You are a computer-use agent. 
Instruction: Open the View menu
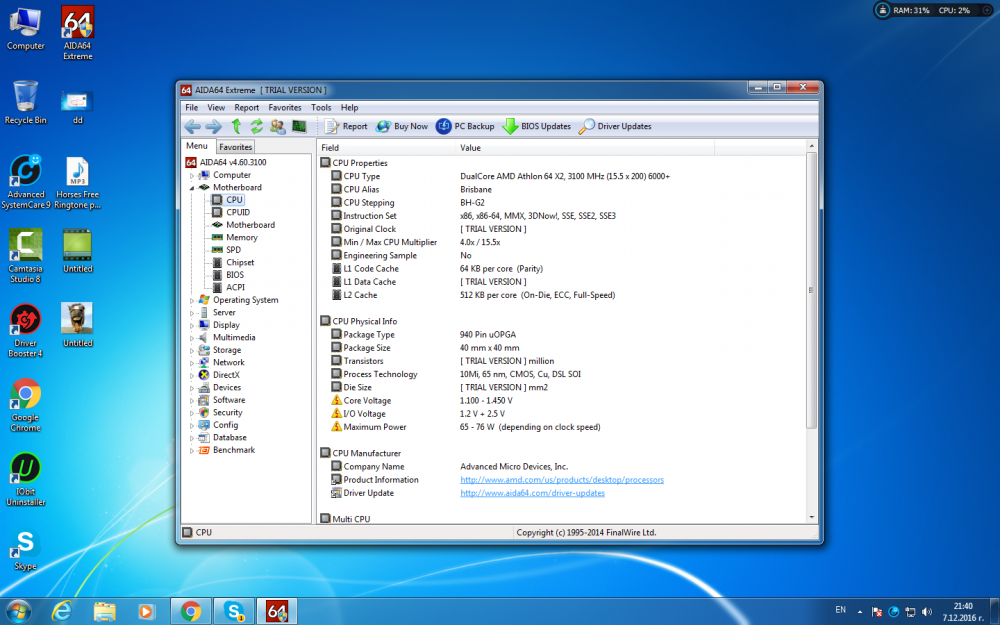tap(216, 108)
